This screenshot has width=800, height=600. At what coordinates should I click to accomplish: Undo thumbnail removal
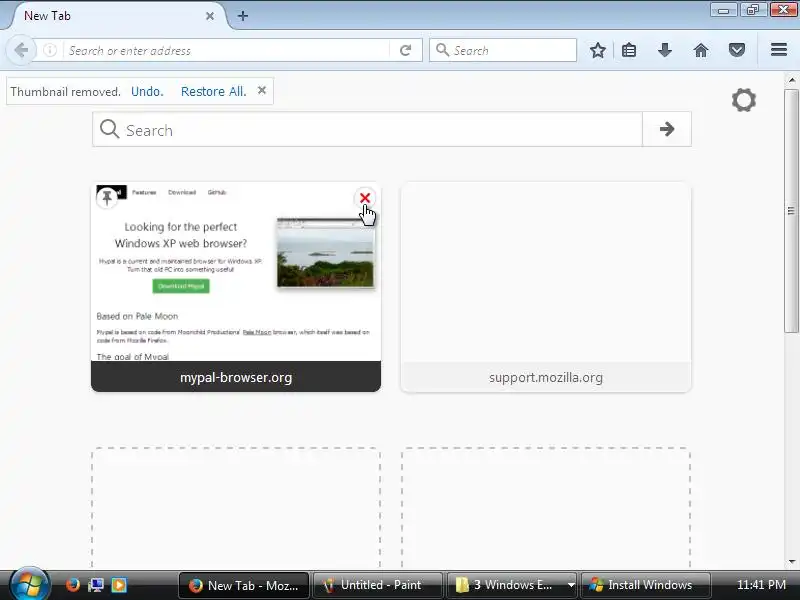tap(147, 91)
